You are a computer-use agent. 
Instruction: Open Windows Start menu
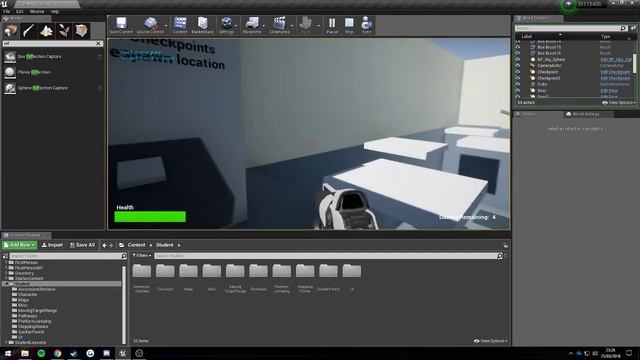(8, 353)
